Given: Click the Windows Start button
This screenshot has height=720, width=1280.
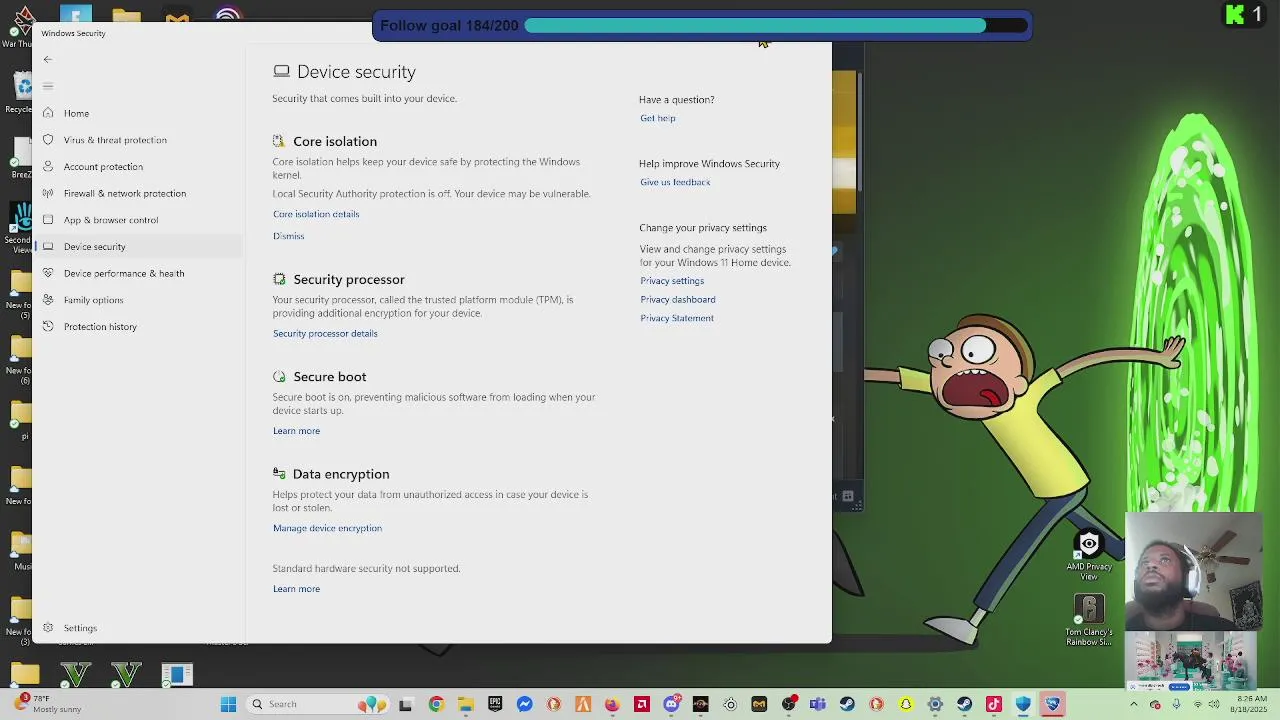Looking at the screenshot, I should tap(228, 704).
